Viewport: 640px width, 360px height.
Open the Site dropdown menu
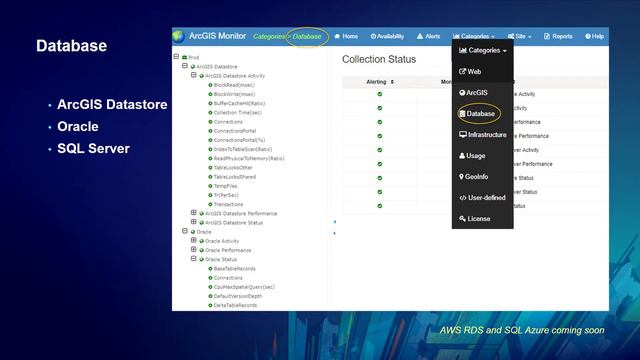(x=519, y=36)
